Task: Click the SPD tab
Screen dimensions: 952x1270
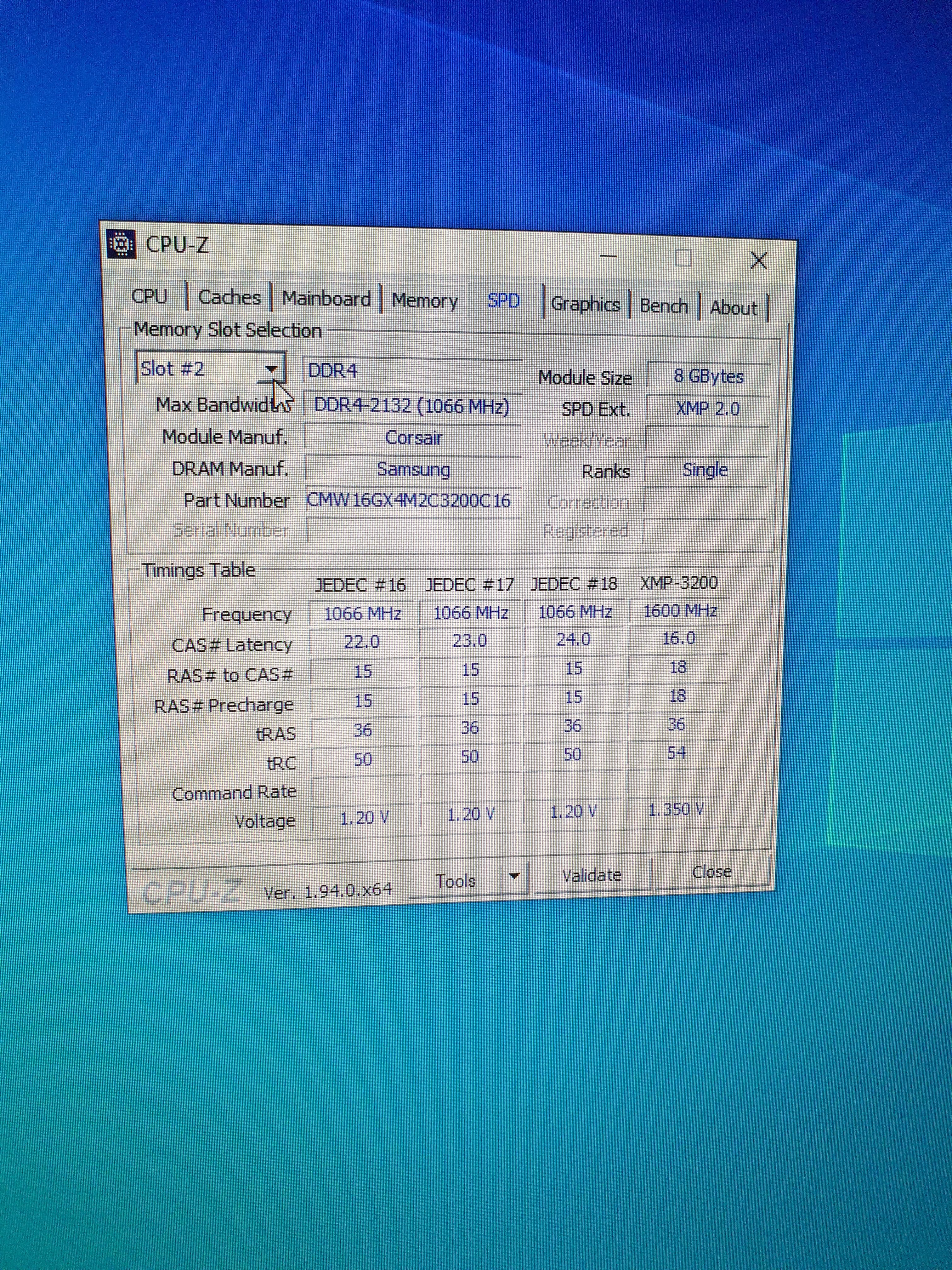Action: (x=503, y=301)
